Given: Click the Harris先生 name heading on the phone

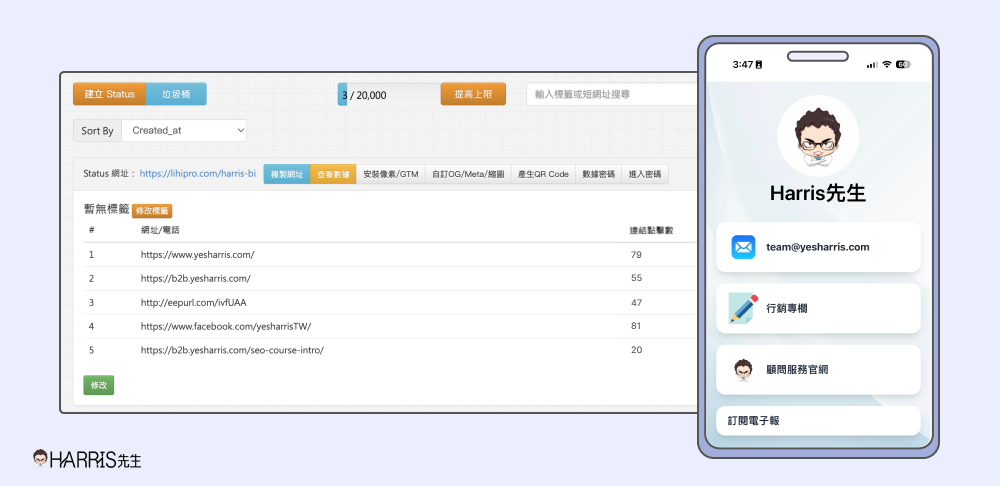Looking at the screenshot, I should pyautogui.click(x=818, y=193).
